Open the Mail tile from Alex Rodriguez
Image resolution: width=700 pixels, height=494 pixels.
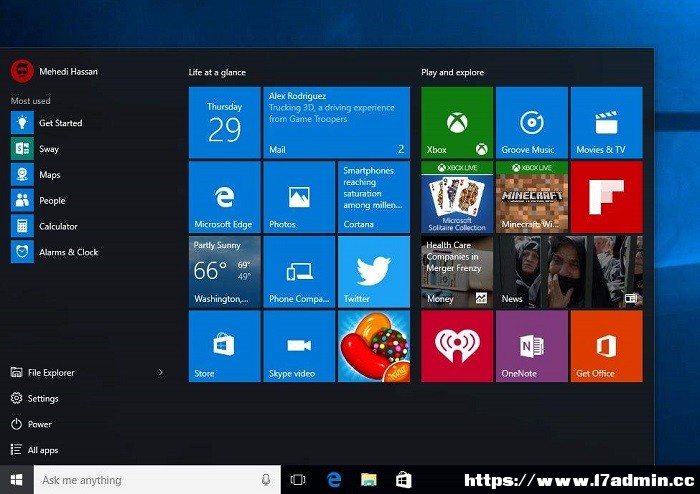[337, 123]
